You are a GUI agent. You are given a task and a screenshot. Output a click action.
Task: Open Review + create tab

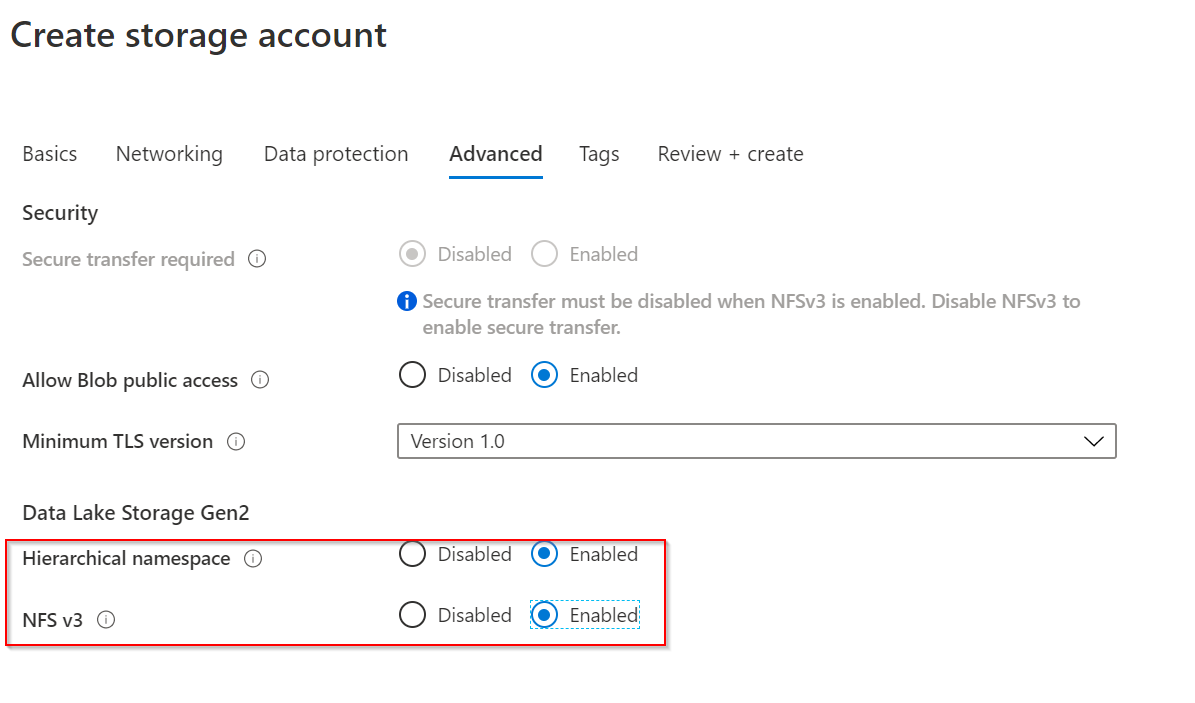click(x=730, y=154)
